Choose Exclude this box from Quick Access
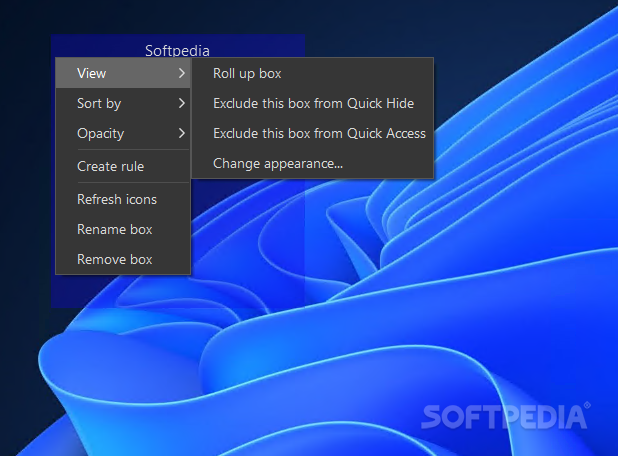This screenshot has width=618, height=456. click(313, 133)
